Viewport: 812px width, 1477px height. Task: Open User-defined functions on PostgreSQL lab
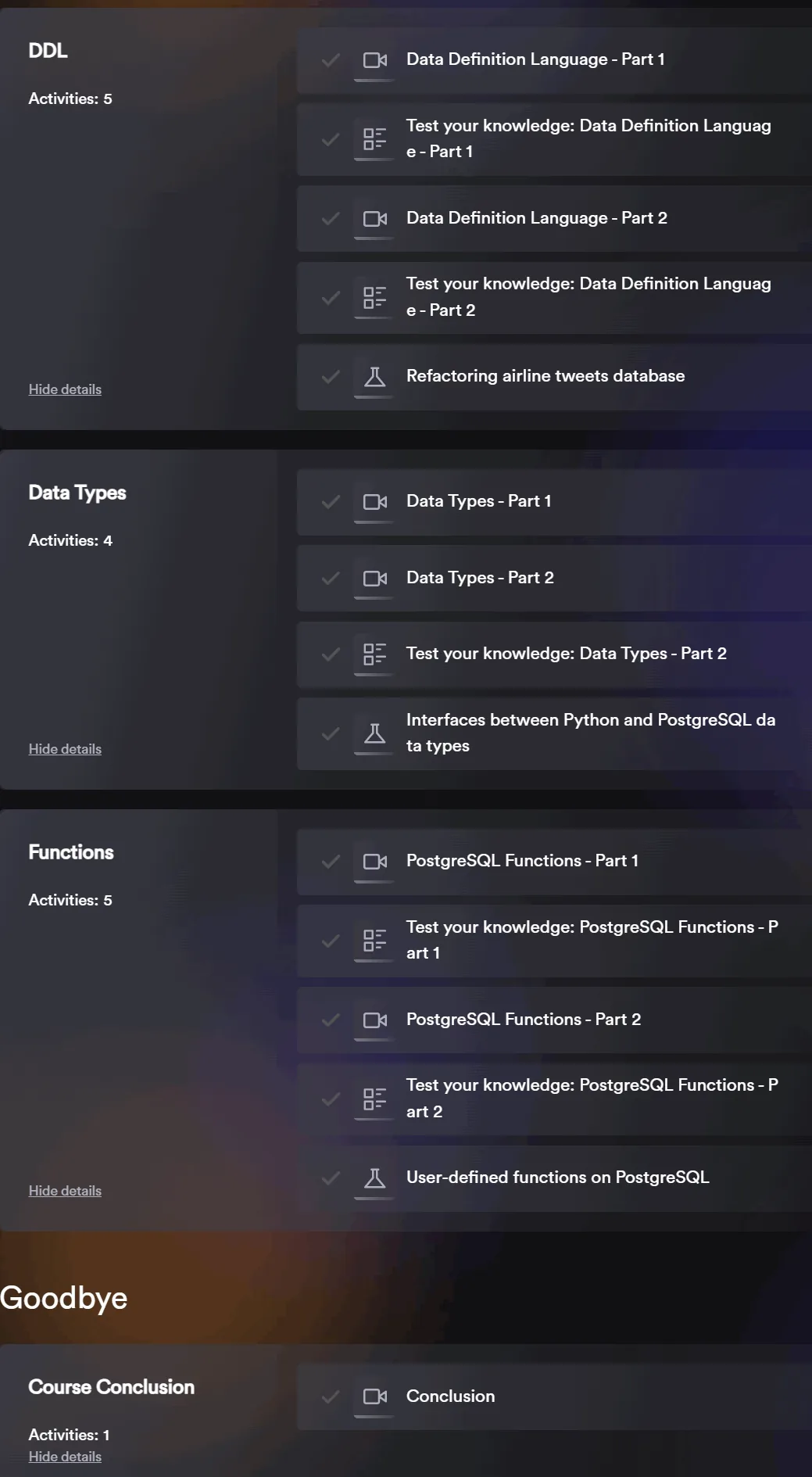point(554,1178)
